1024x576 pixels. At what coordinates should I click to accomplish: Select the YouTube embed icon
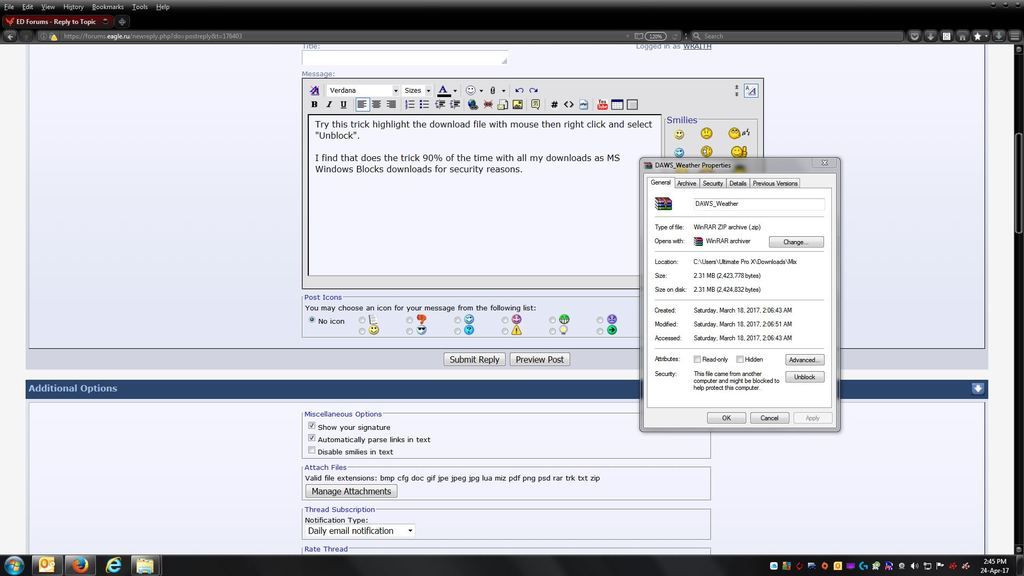(x=602, y=104)
